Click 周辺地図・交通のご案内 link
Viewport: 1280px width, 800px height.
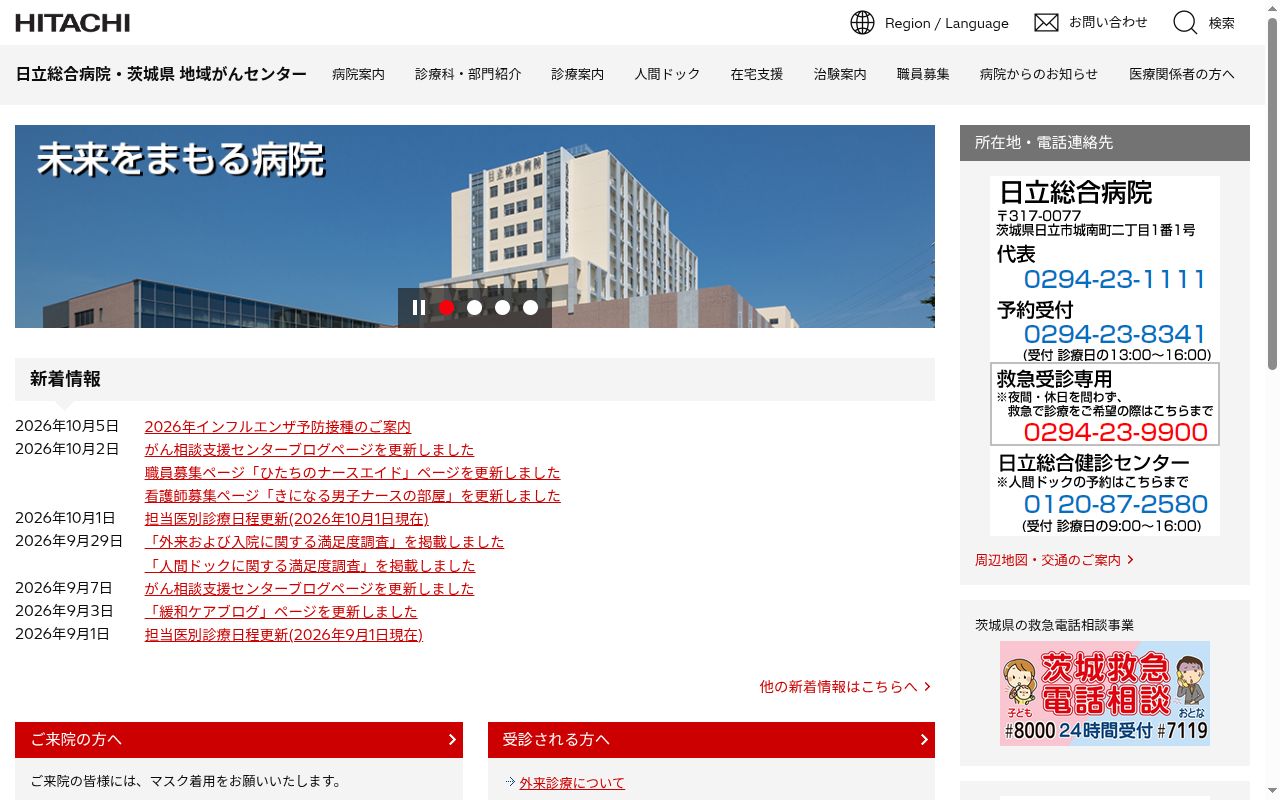click(x=1054, y=560)
